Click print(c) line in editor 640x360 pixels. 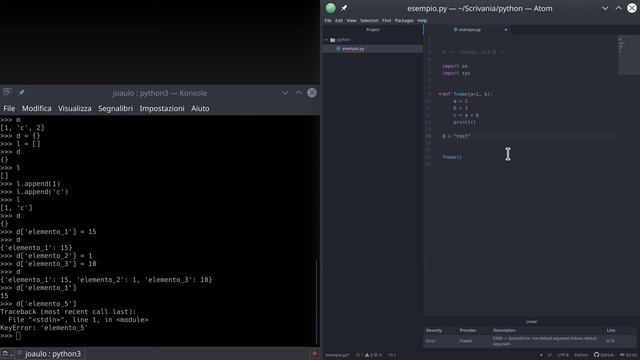click(464, 122)
